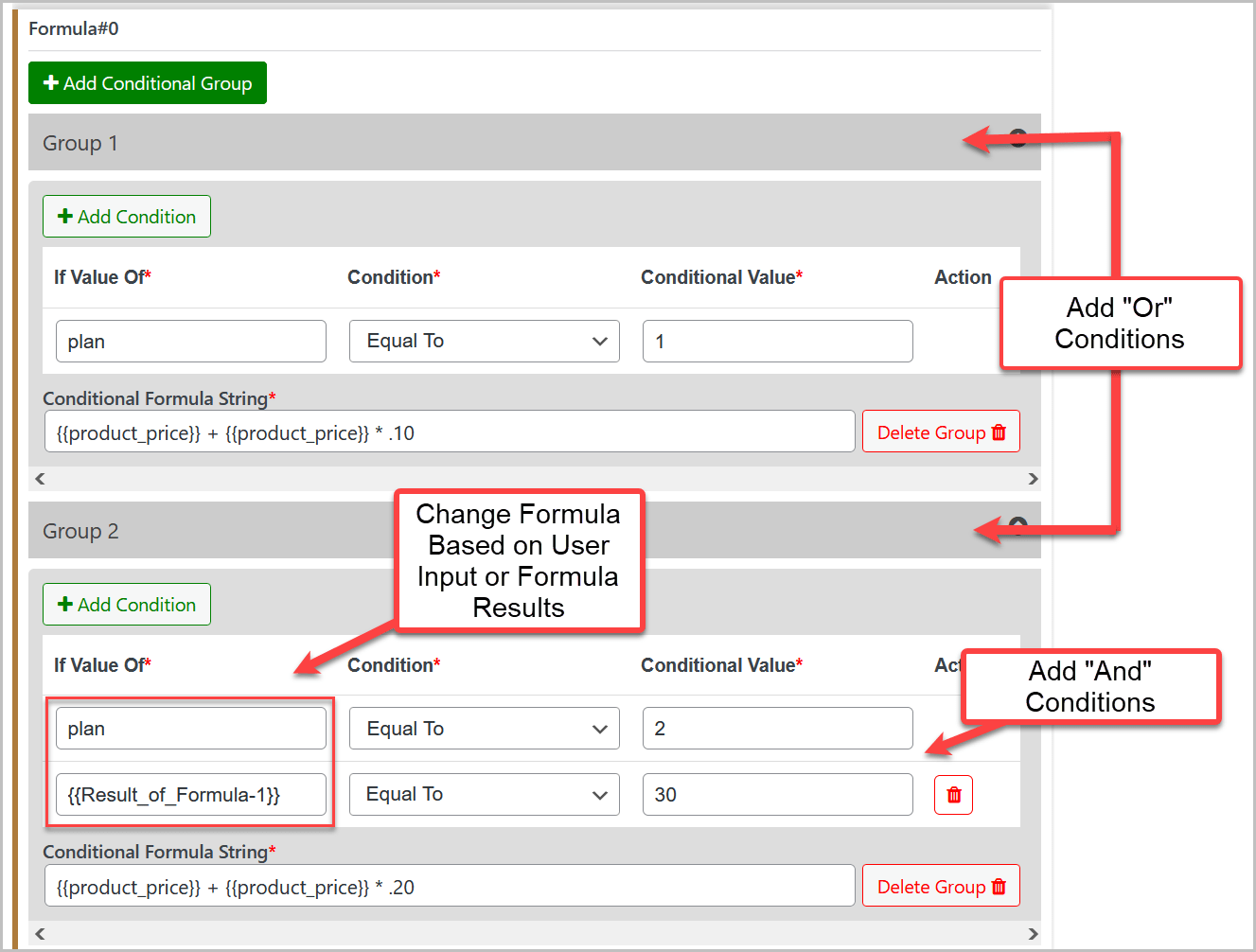Click the {{Result_of_Formula-1}} input field
The width and height of the screenshot is (1256, 952).
click(x=191, y=795)
